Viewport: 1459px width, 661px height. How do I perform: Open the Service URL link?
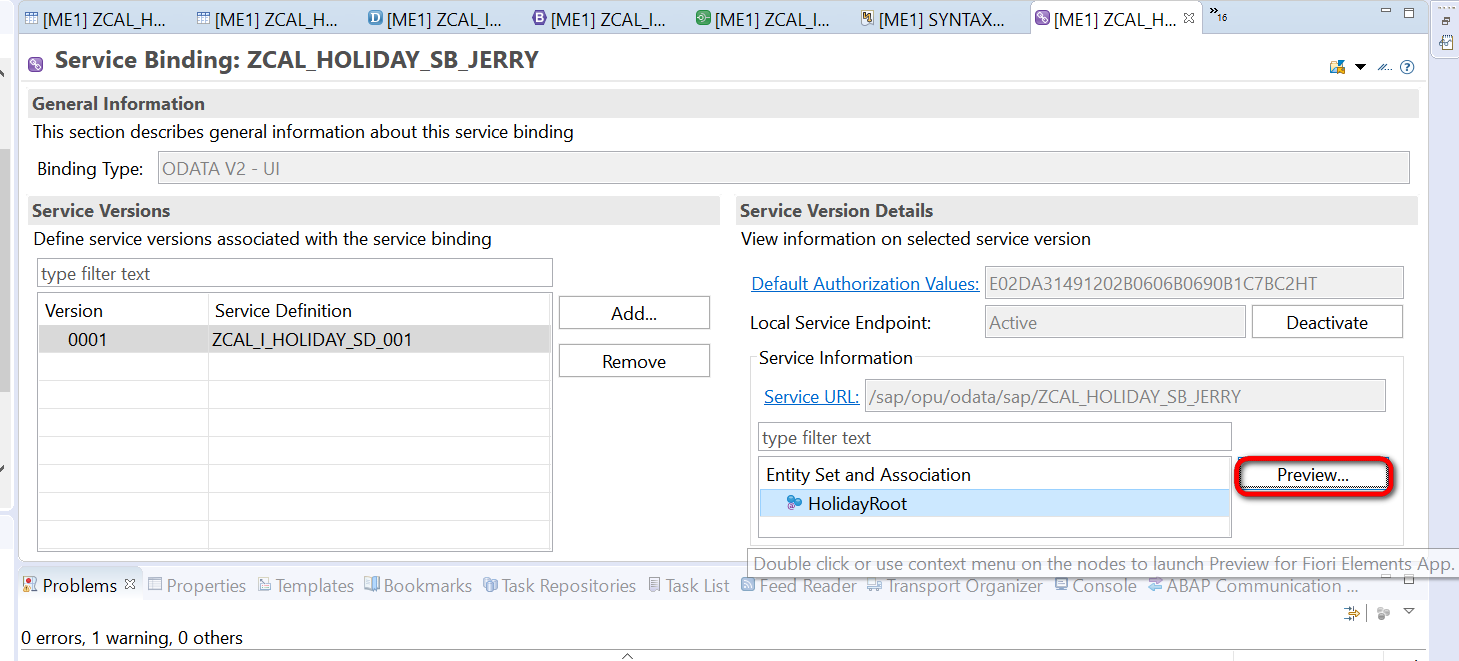click(811, 396)
